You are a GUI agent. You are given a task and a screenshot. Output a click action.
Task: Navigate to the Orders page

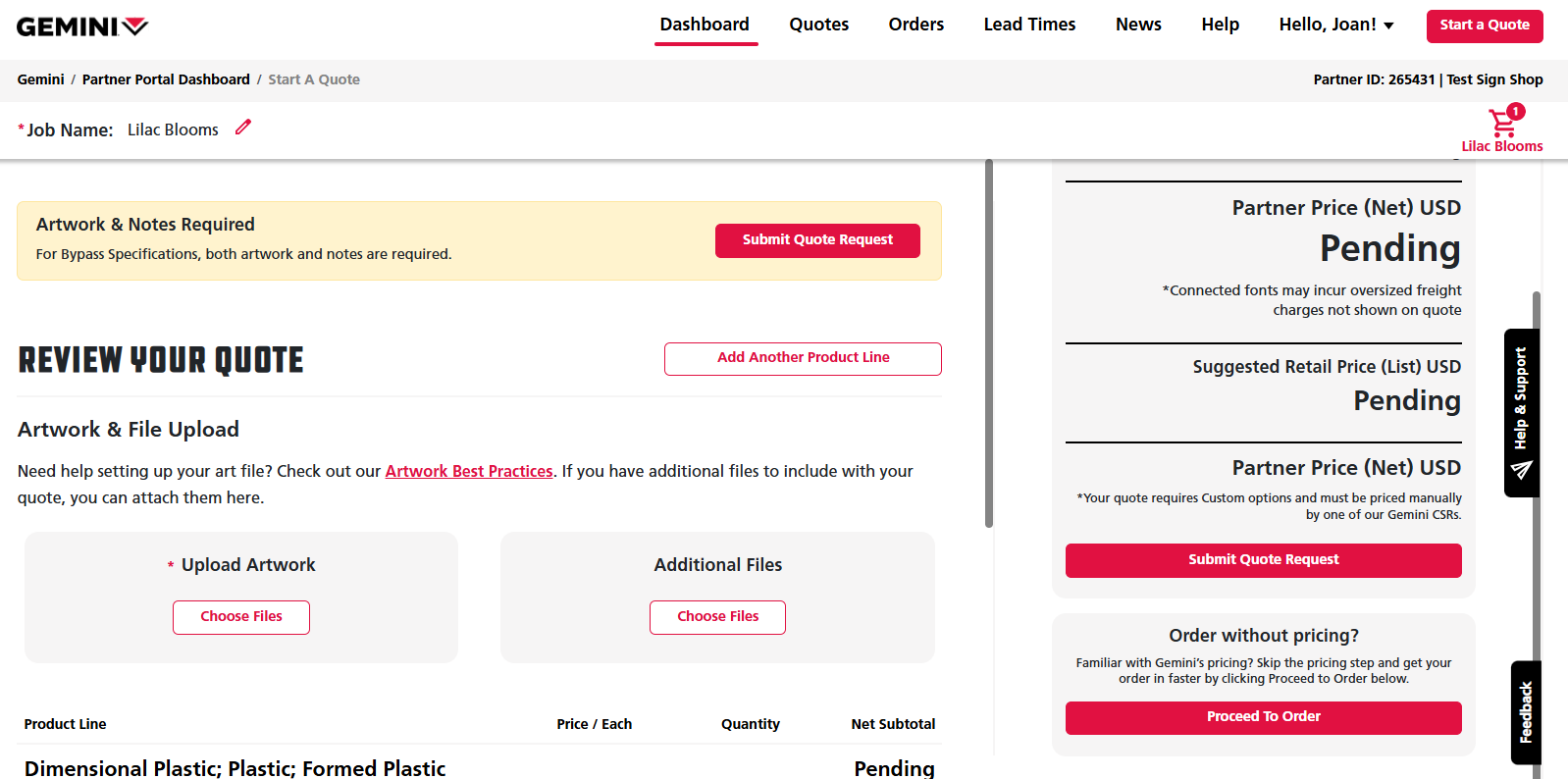(915, 25)
